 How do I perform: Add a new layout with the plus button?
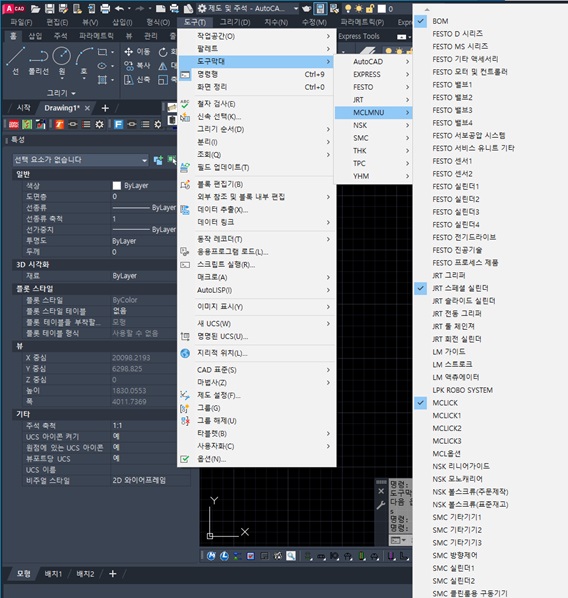pos(113,574)
